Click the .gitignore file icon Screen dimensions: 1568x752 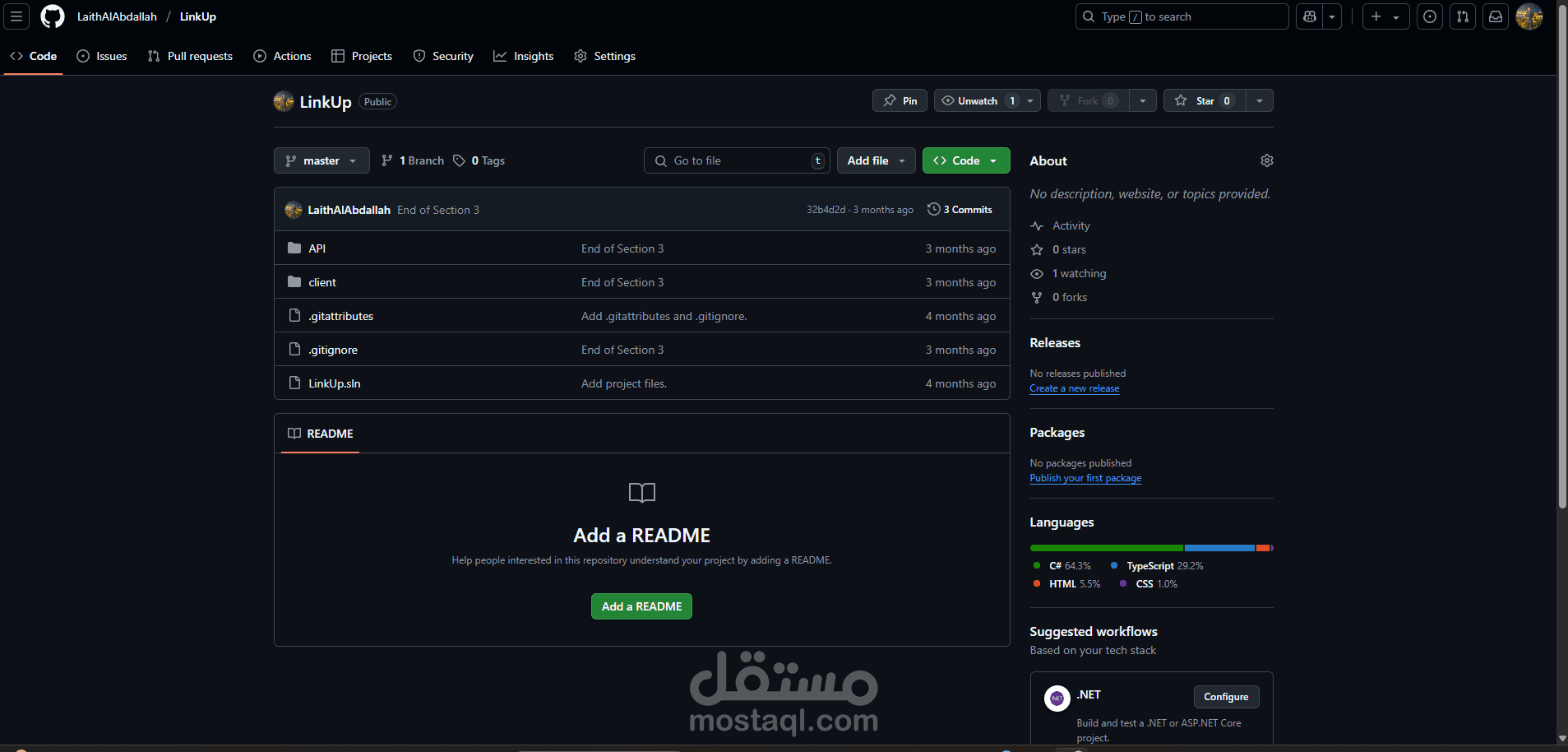(x=294, y=350)
